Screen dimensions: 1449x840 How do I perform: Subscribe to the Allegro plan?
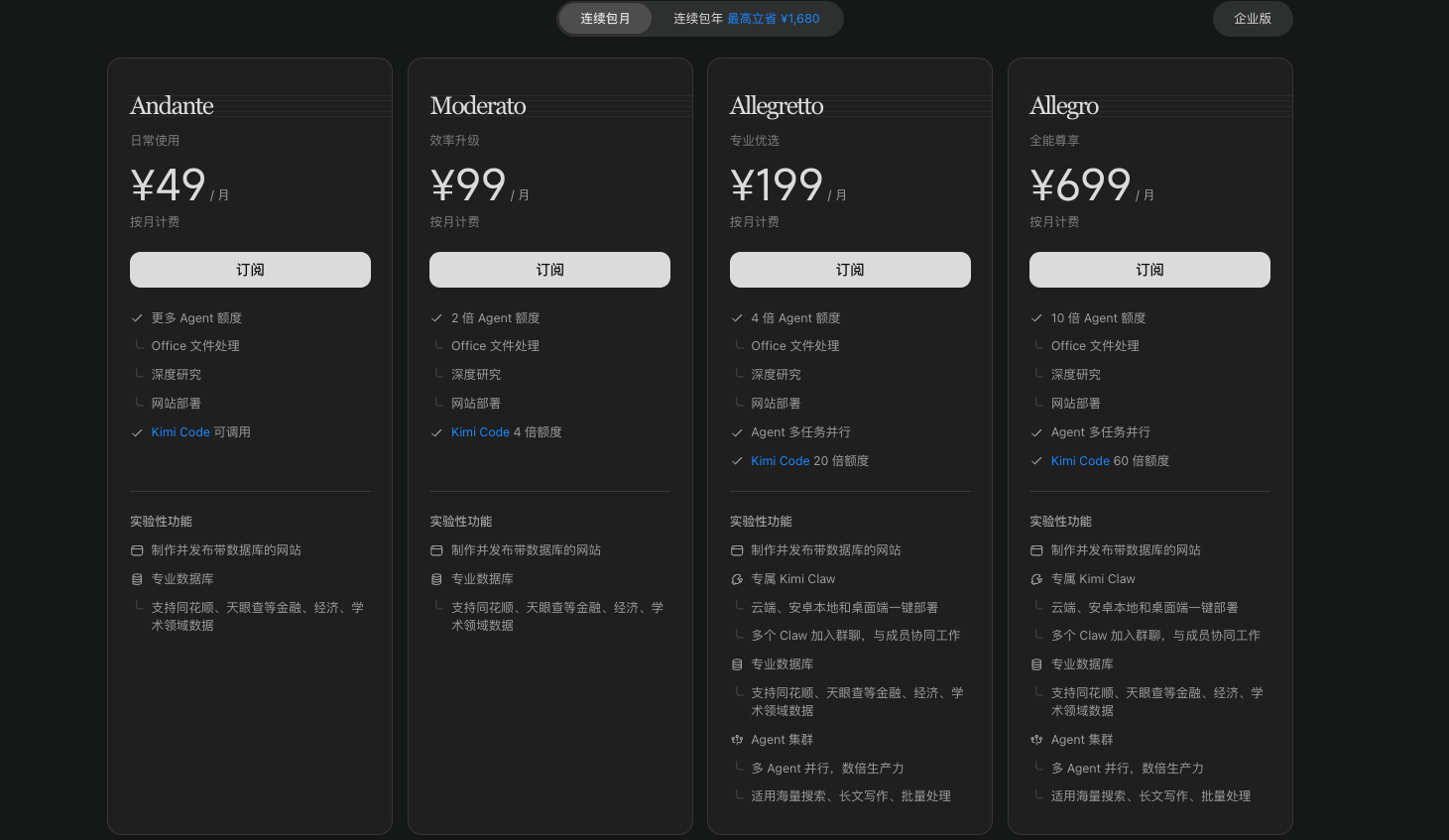[x=1149, y=270]
